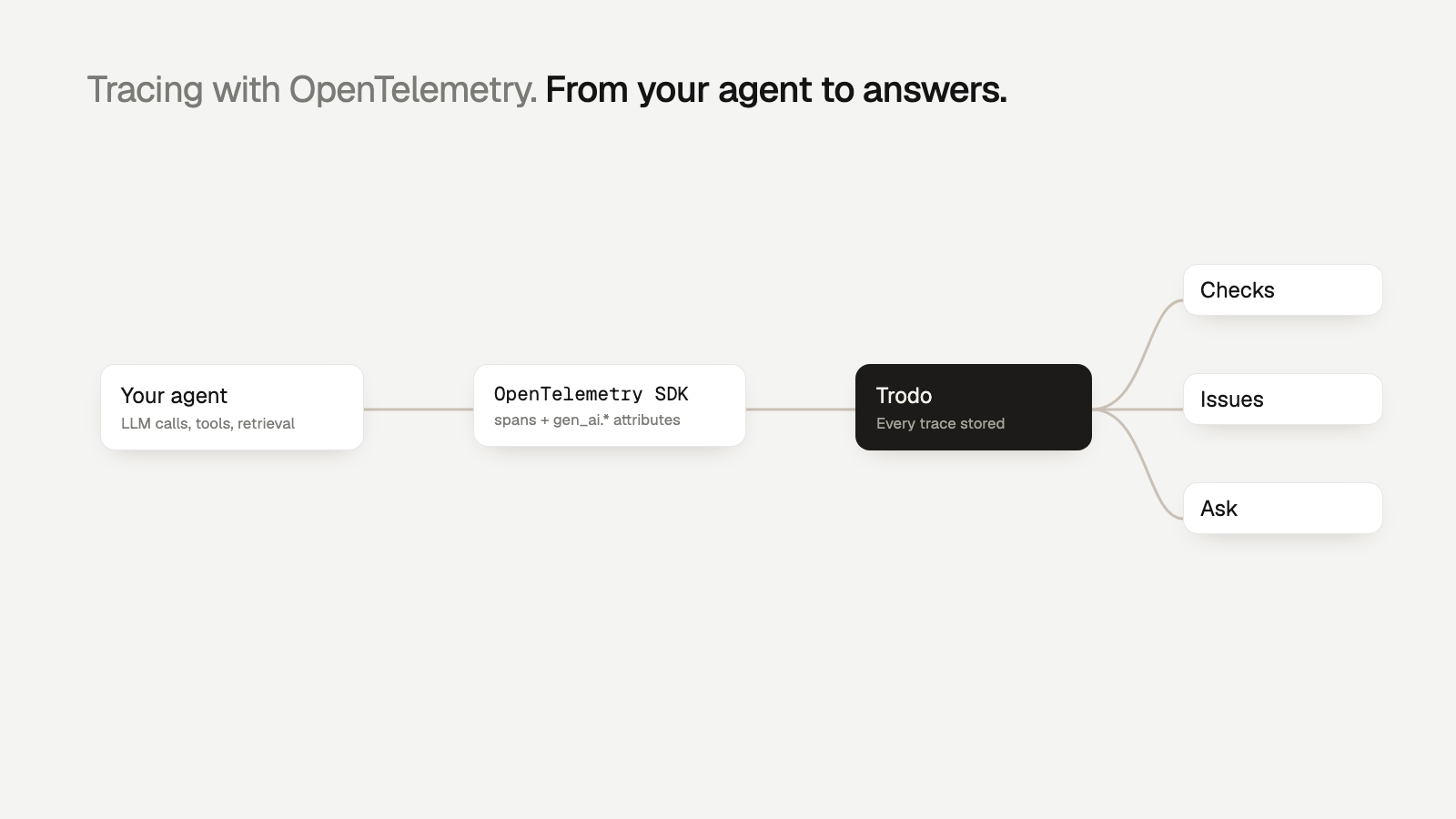The height and width of the screenshot is (819, 1456).
Task: Click the 'Every trace stored' caption
Action: point(940,423)
